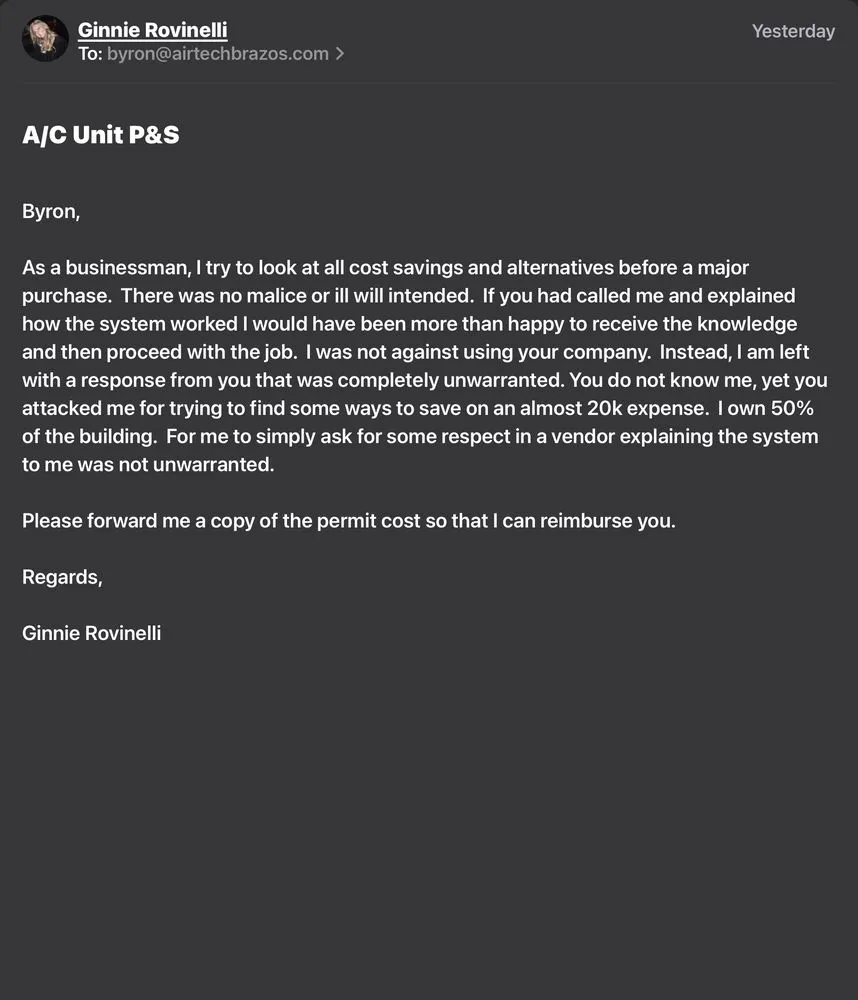
Task: Click the "I own 50%" text
Action: click(x=755, y=409)
